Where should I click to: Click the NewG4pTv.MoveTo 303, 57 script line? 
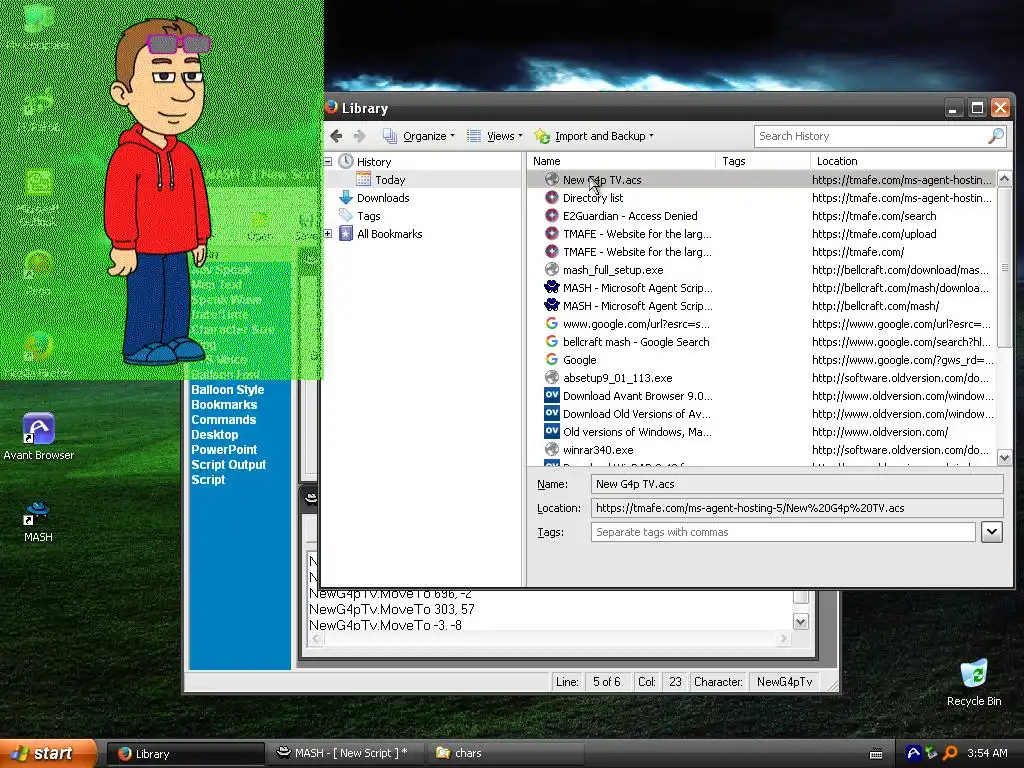[x=392, y=609]
